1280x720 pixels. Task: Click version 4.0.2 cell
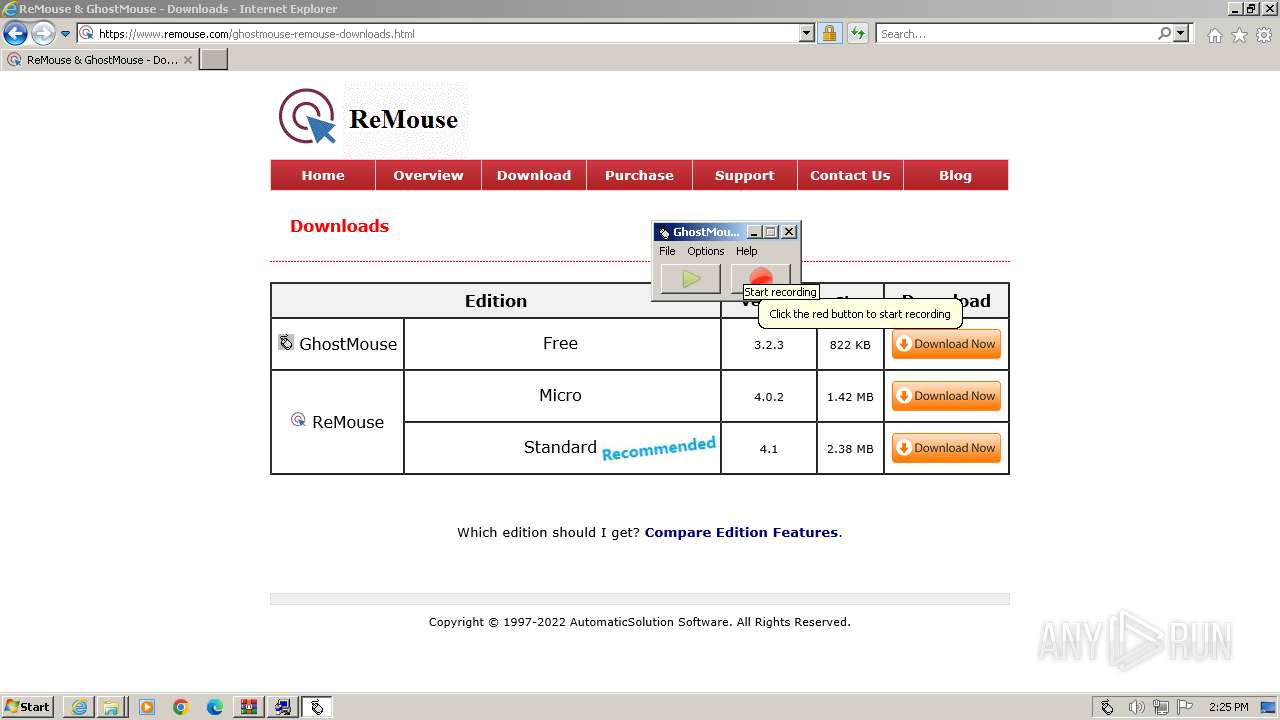pos(769,396)
